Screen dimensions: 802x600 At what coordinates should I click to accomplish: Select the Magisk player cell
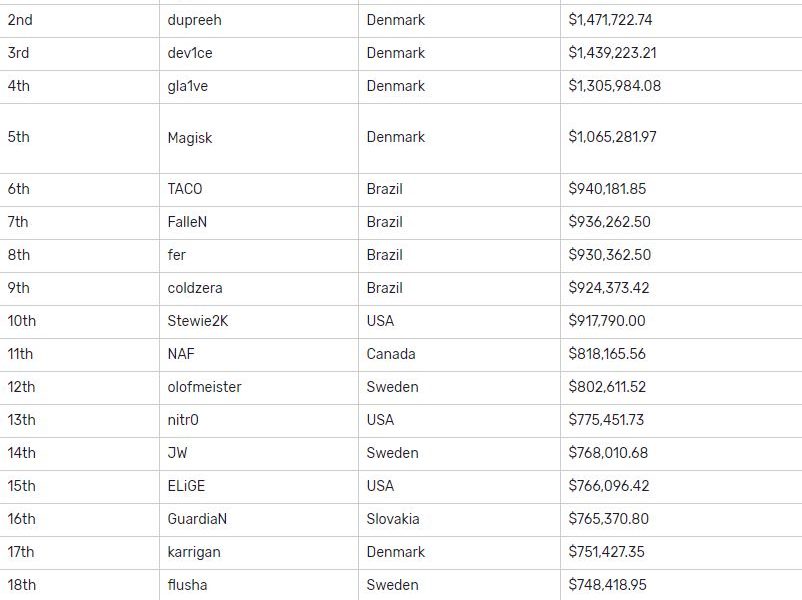coord(190,138)
